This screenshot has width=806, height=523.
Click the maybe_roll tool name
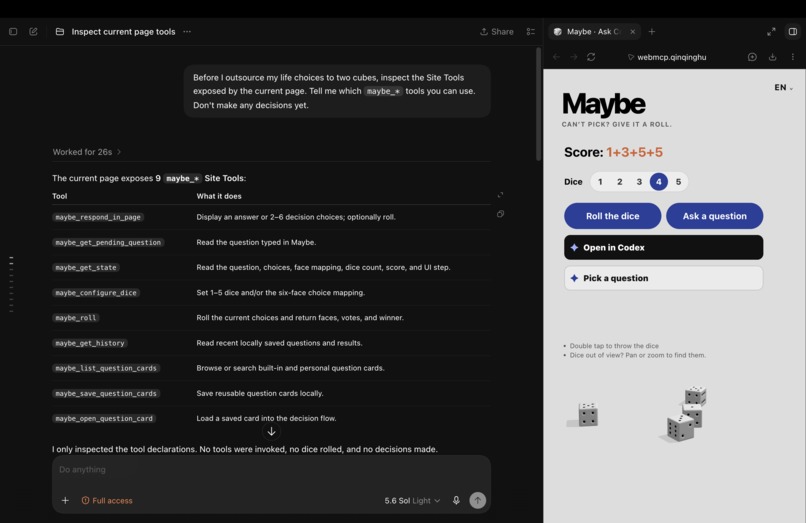[x=76, y=318]
